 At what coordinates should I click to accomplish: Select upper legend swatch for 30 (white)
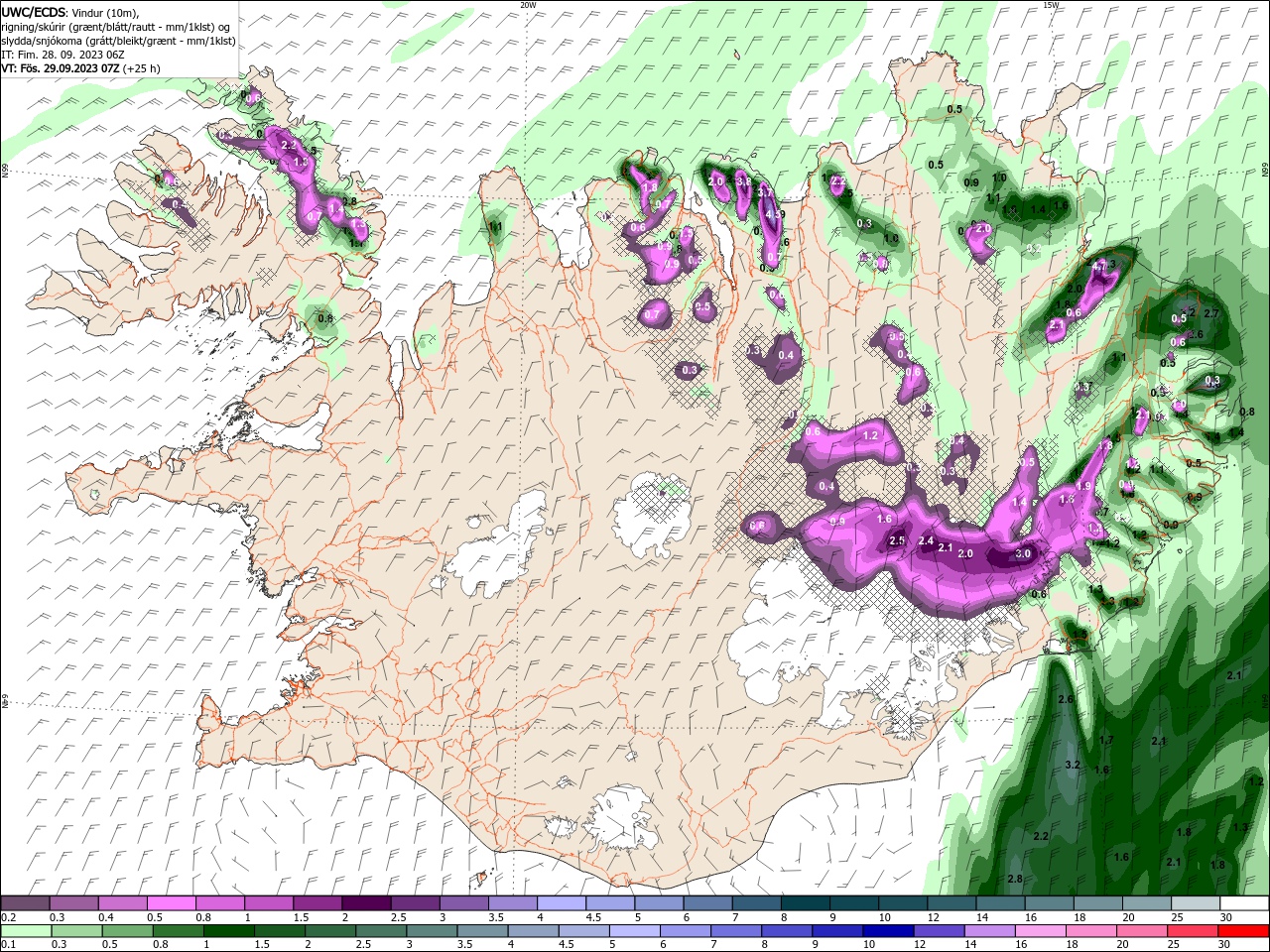tap(1244, 903)
